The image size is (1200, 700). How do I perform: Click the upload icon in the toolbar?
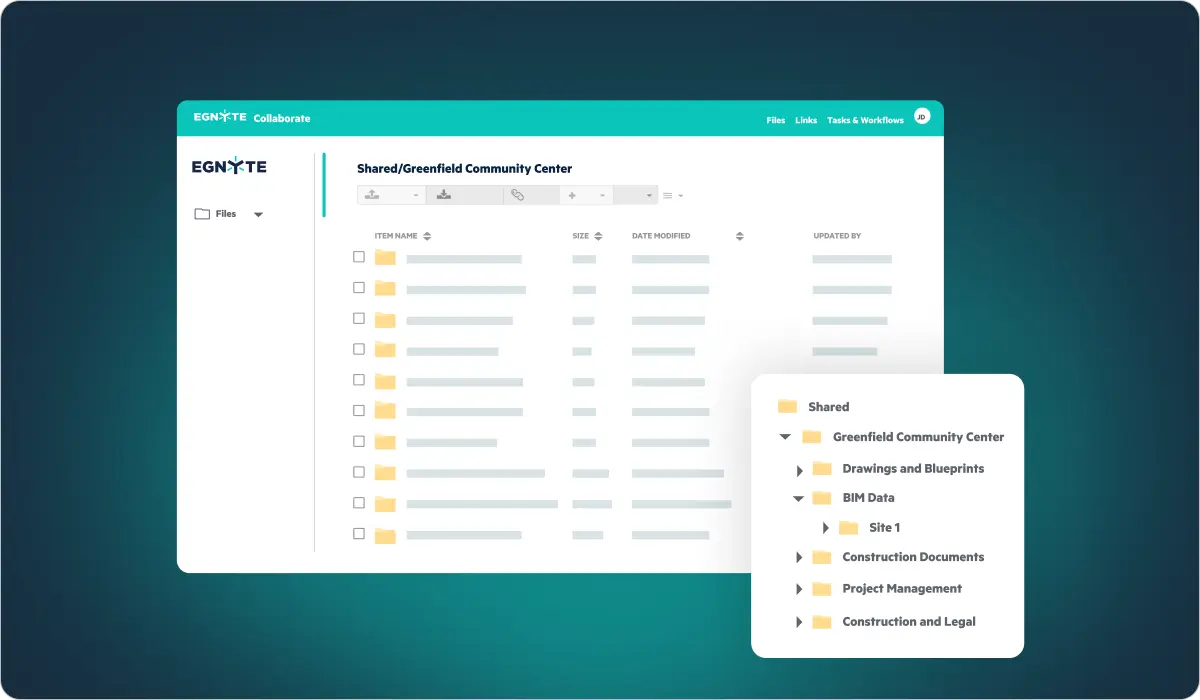click(x=372, y=195)
